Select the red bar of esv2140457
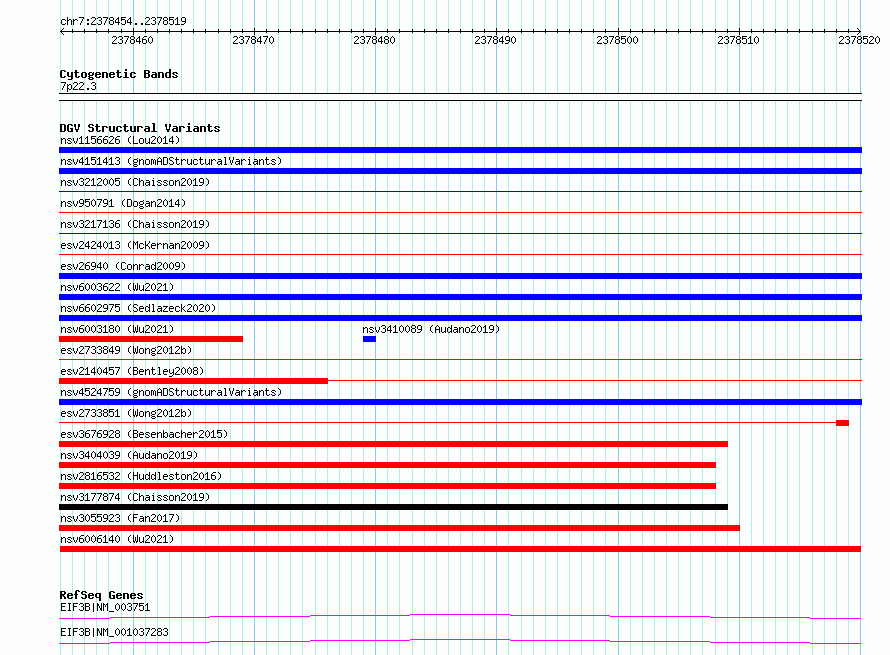The width and height of the screenshot is (890, 655). (194, 381)
